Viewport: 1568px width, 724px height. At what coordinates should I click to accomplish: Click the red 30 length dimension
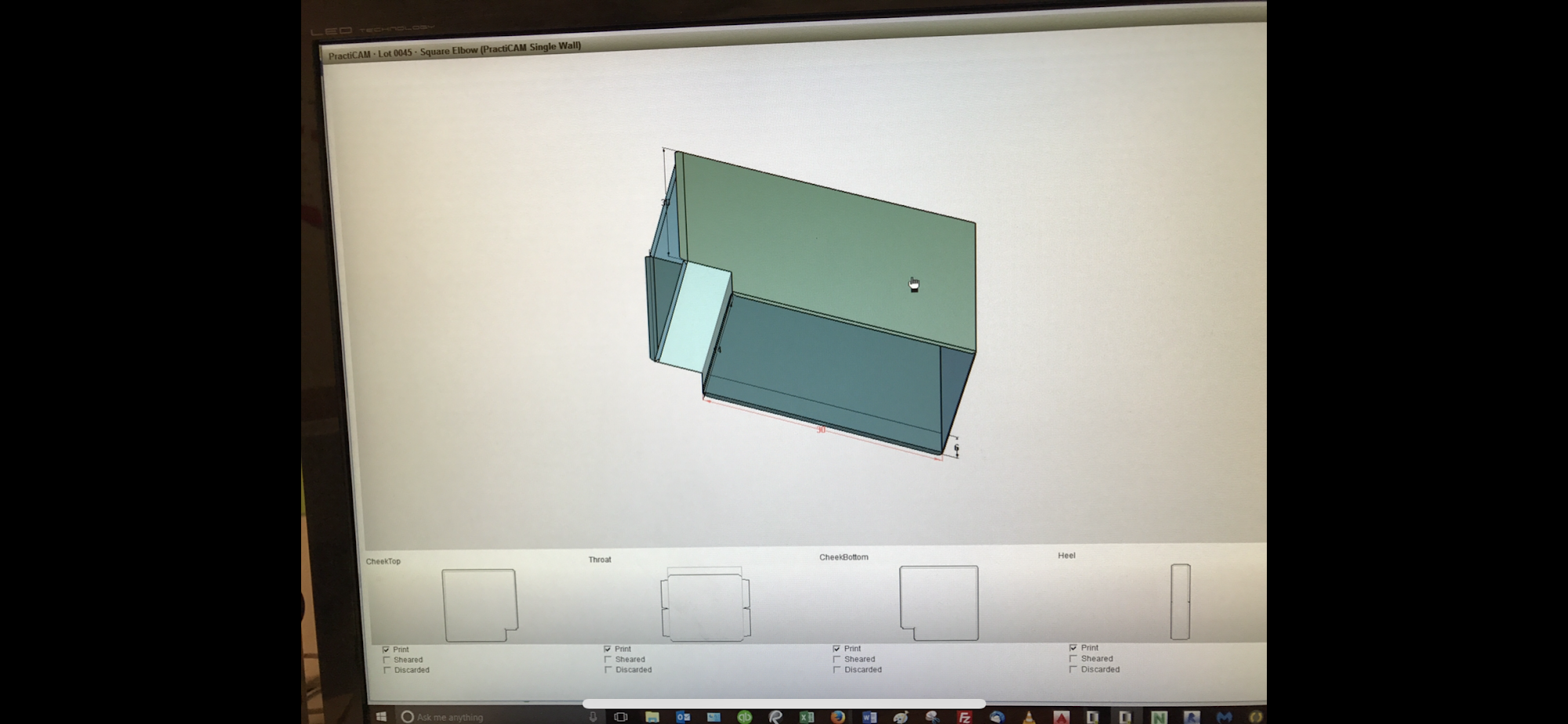click(821, 429)
